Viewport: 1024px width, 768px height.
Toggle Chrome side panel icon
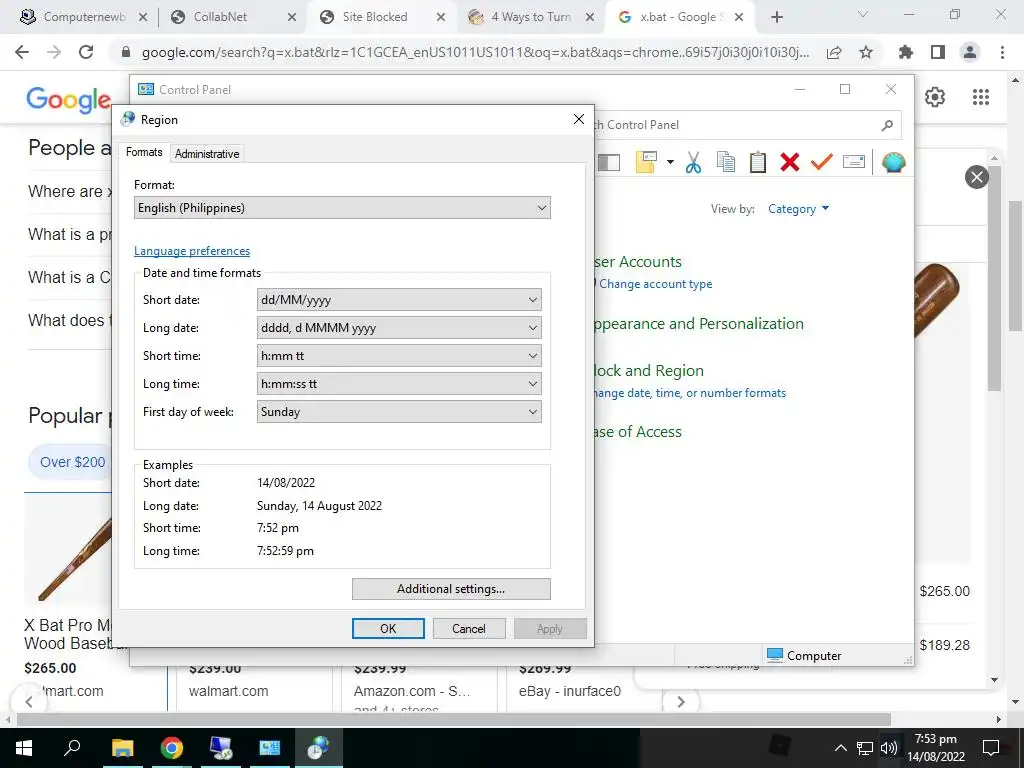[x=938, y=52]
